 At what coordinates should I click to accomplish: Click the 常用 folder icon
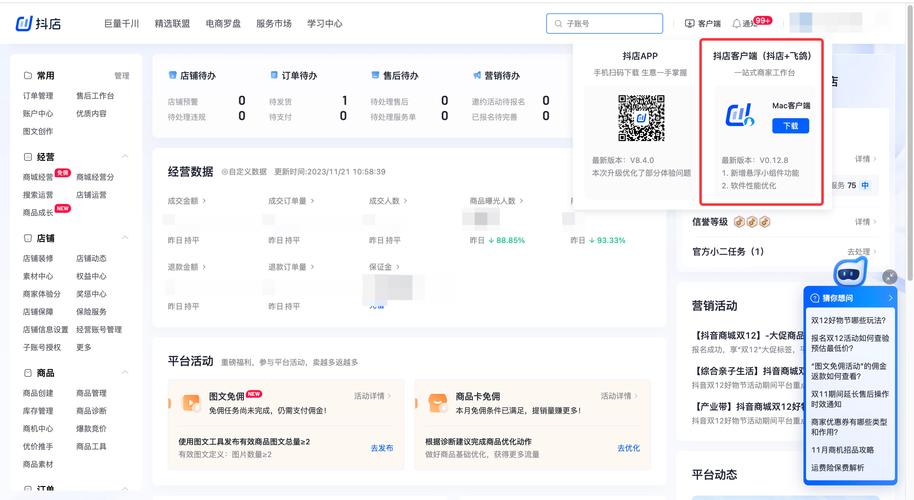point(27,76)
